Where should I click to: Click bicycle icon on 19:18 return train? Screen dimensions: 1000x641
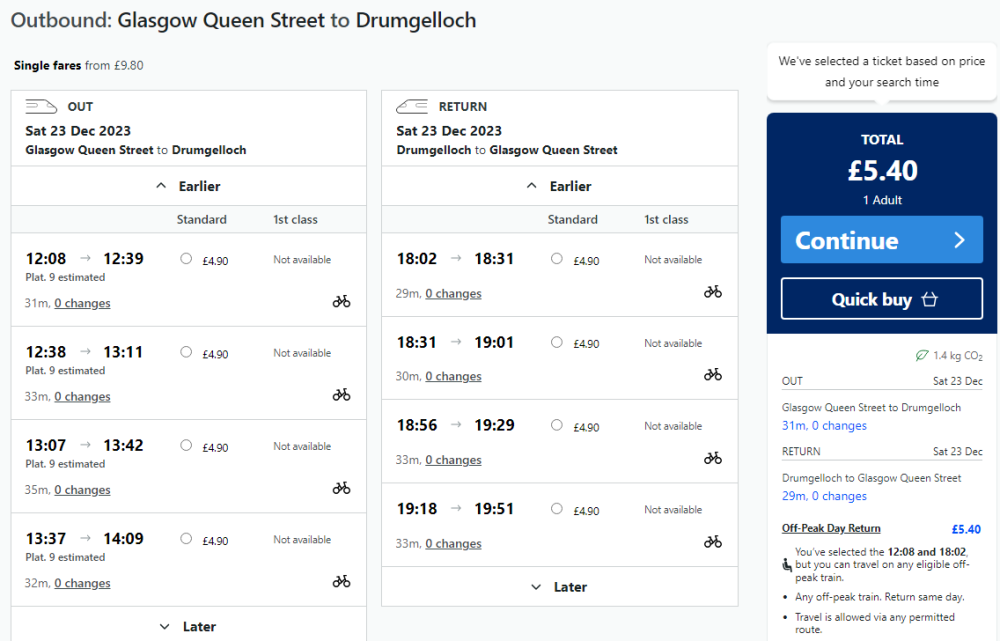[712, 542]
